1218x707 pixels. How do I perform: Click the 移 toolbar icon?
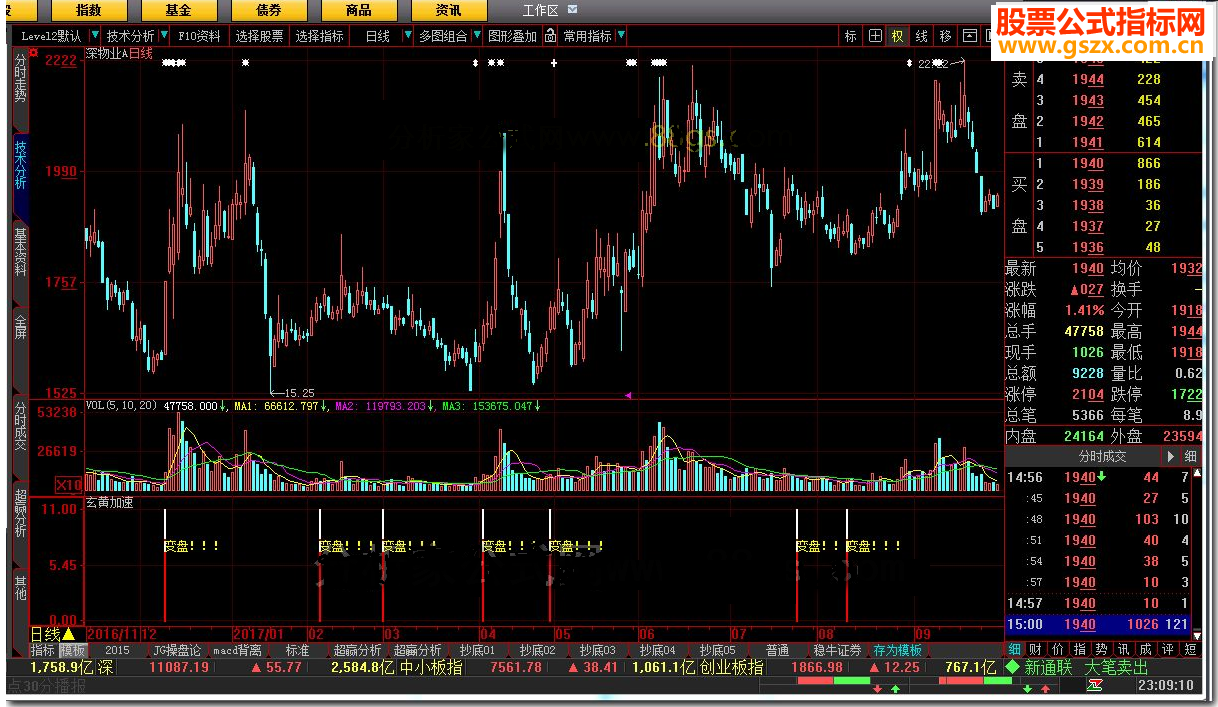tap(945, 36)
